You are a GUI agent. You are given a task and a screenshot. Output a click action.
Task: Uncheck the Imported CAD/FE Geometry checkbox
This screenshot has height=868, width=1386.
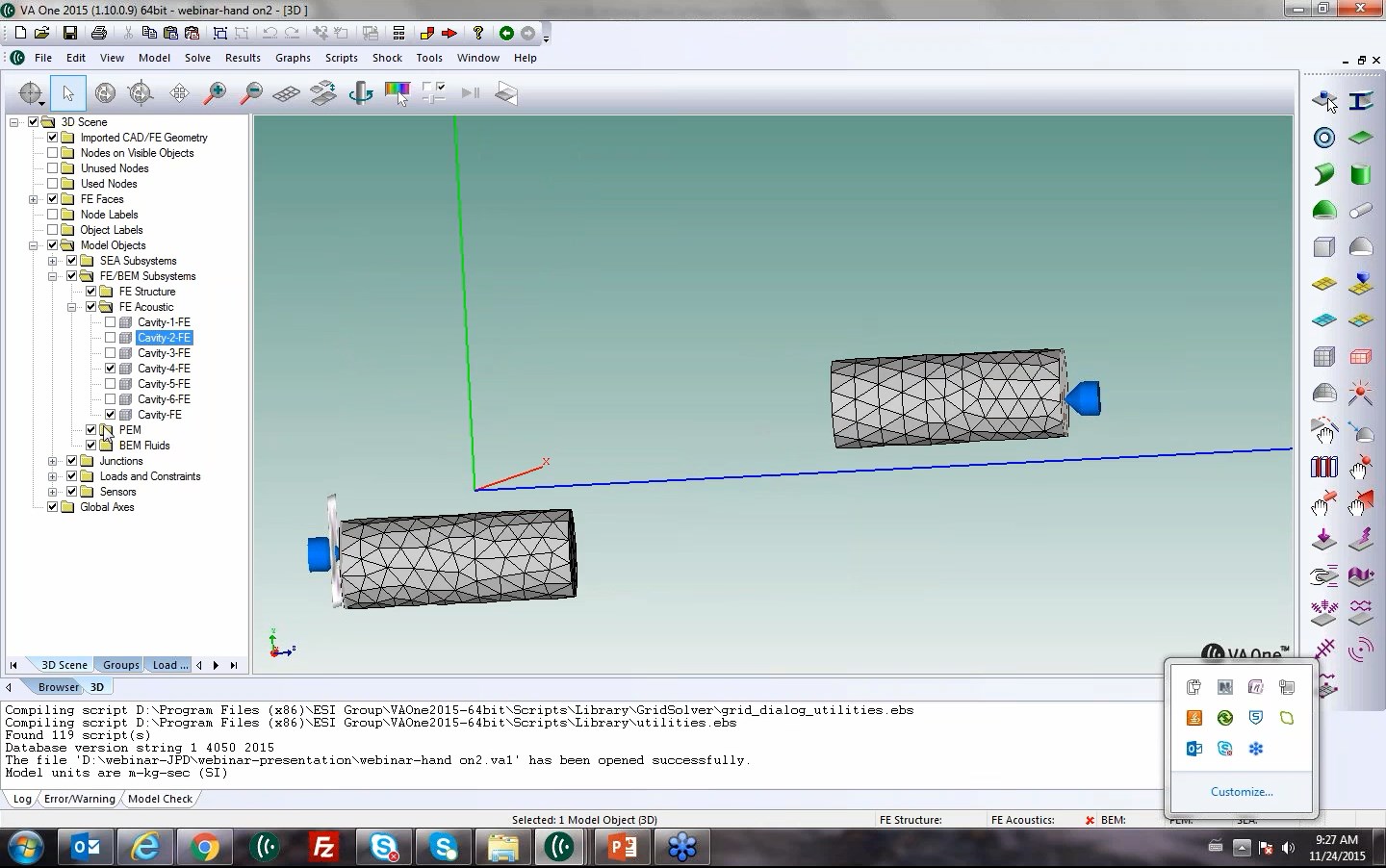(52, 138)
